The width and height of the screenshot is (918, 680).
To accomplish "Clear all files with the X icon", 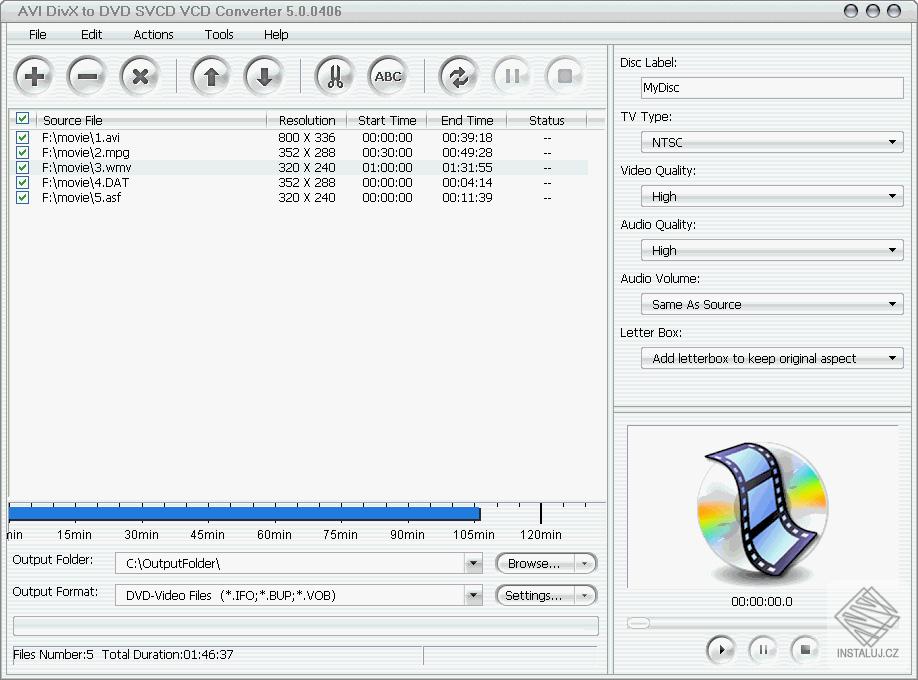I will tap(138, 75).
